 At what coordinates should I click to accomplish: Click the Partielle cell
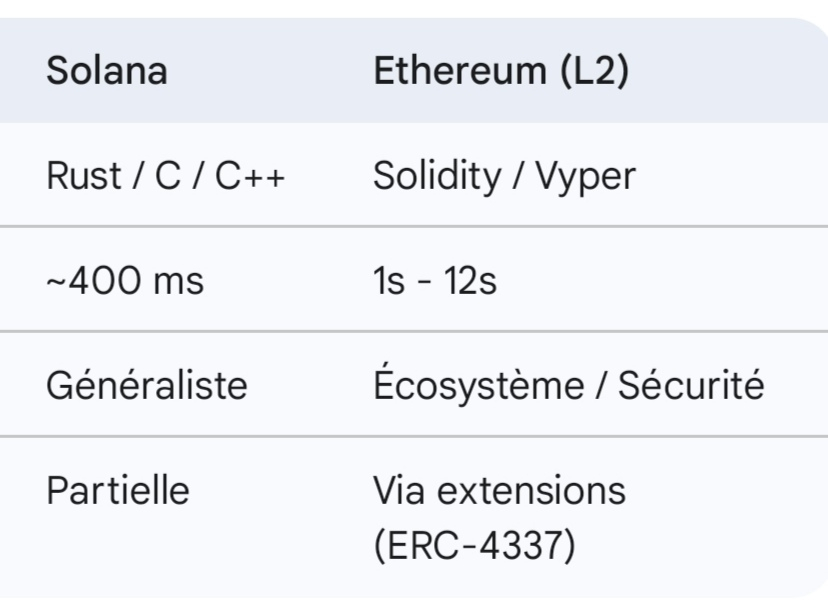point(117,490)
